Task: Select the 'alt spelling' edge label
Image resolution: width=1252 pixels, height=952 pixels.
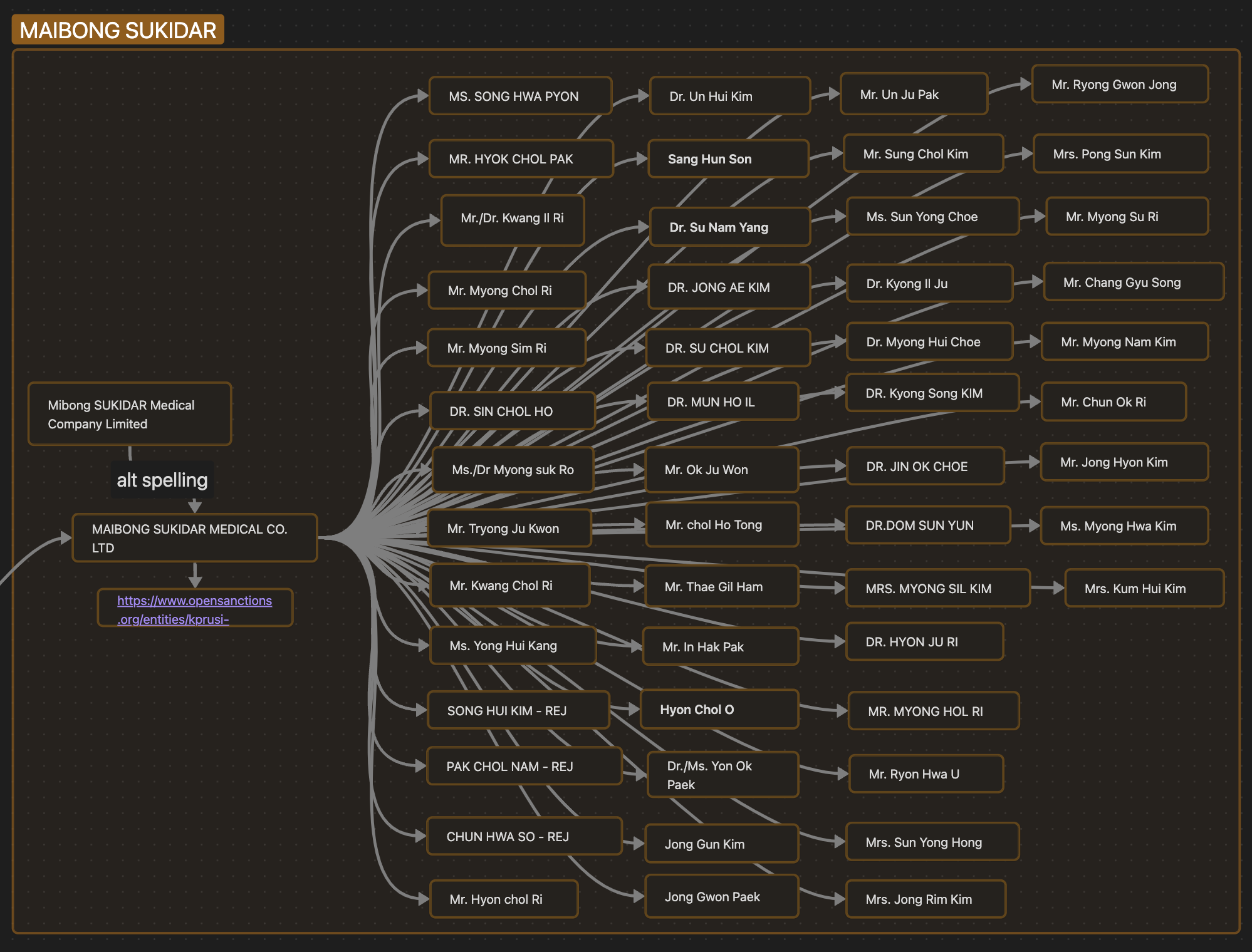Action: [162, 480]
